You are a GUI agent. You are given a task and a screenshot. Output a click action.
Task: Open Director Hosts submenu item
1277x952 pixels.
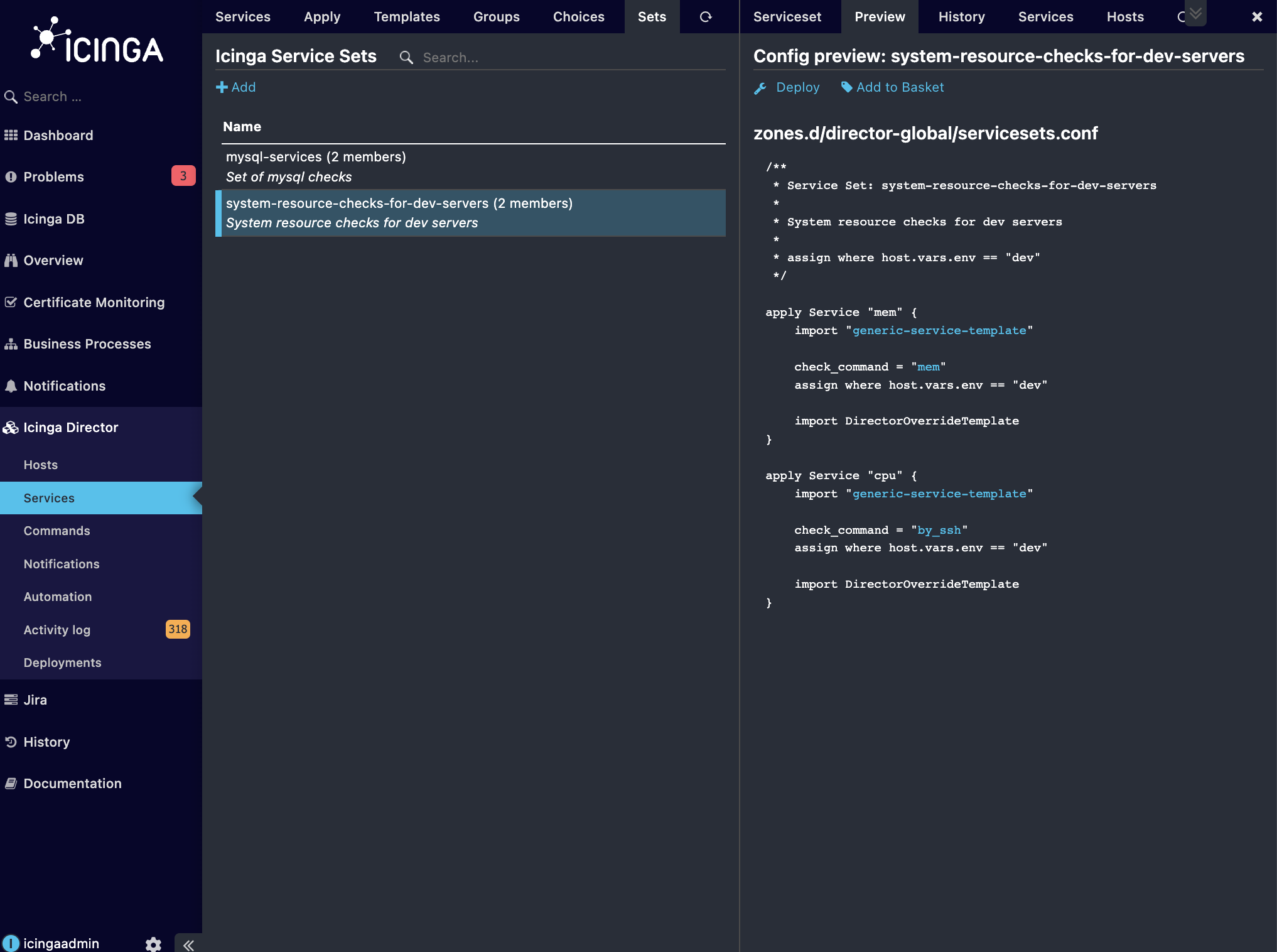coord(101,465)
